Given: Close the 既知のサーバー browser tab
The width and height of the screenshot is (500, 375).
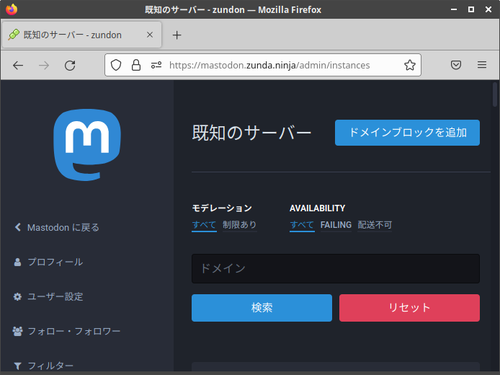Looking at the screenshot, I should coord(150,35).
